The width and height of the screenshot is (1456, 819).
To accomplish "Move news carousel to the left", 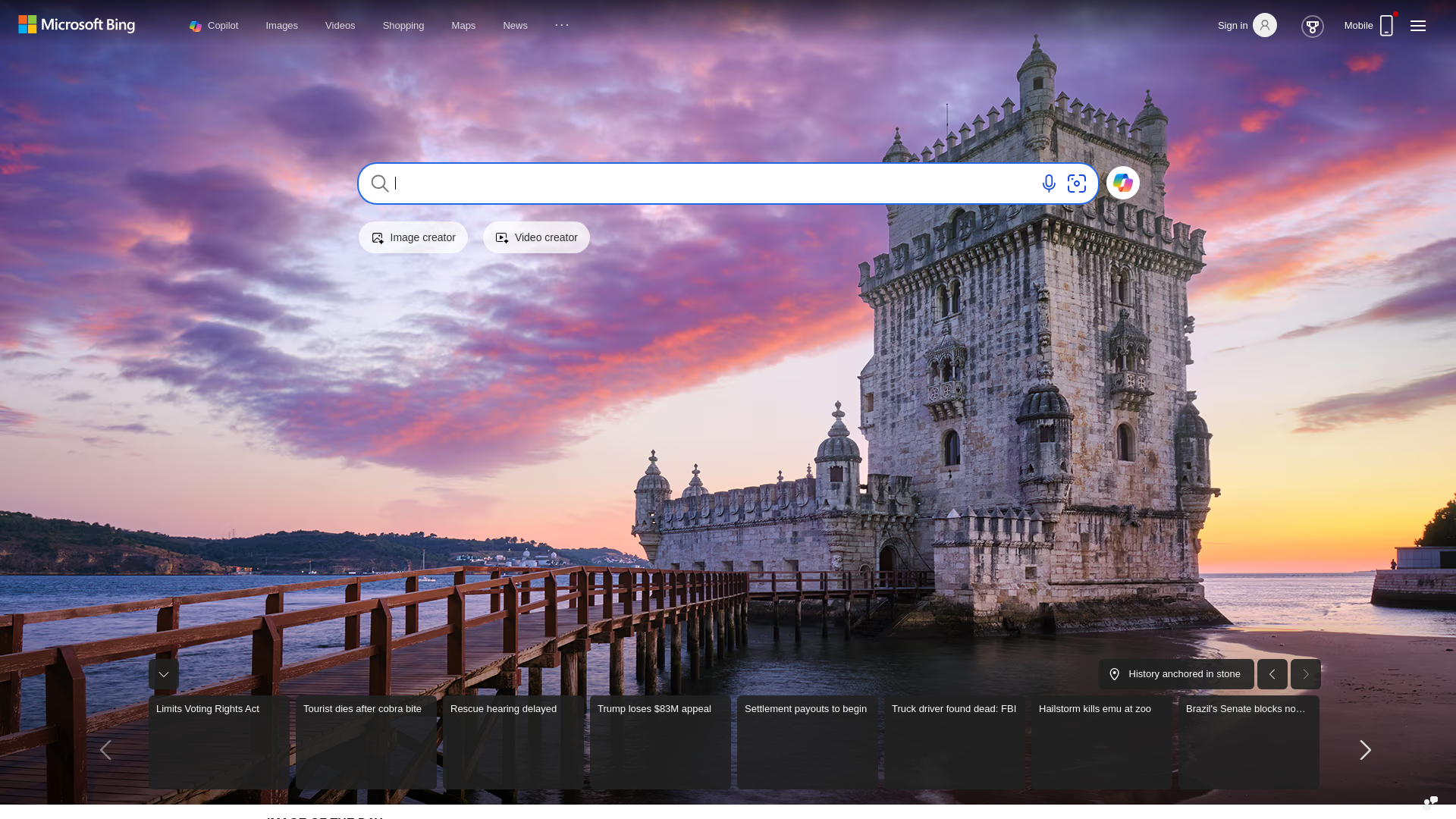I will click(105, 750).
